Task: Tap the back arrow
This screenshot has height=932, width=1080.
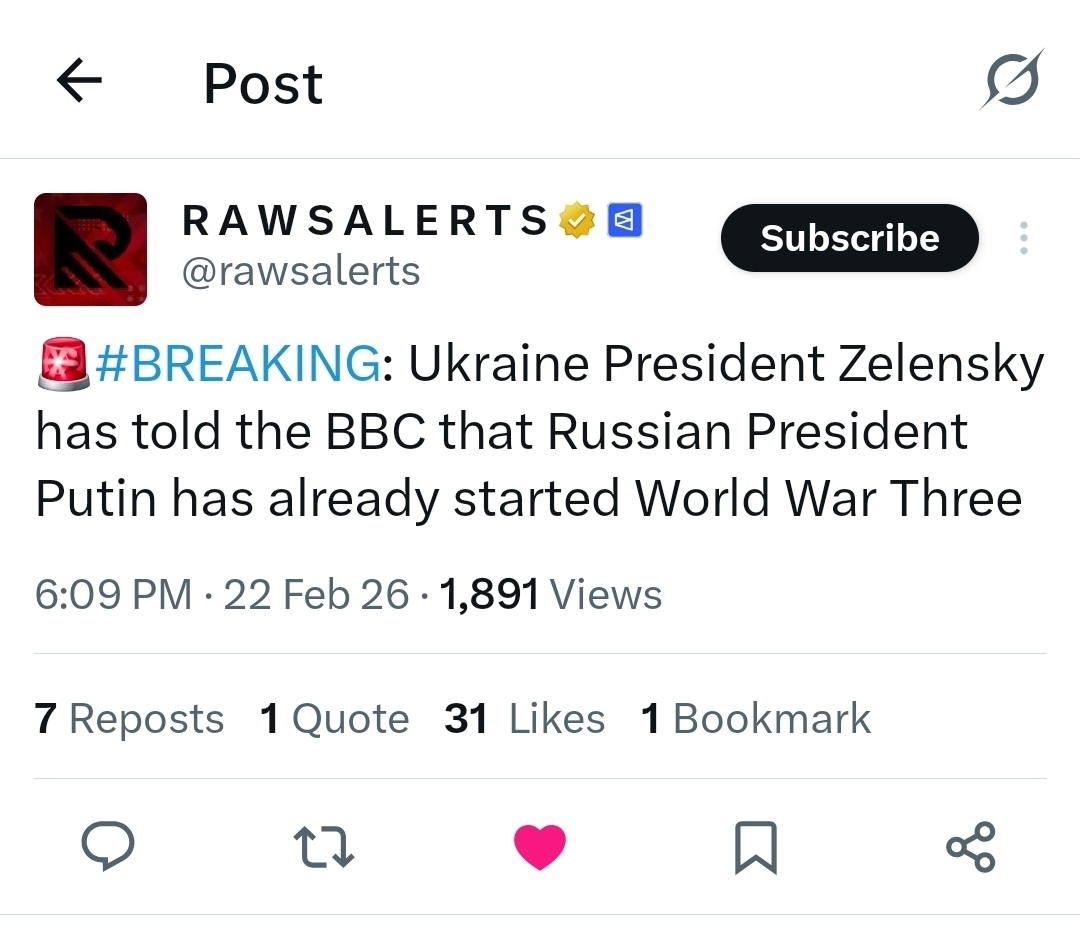Action: 80,82
